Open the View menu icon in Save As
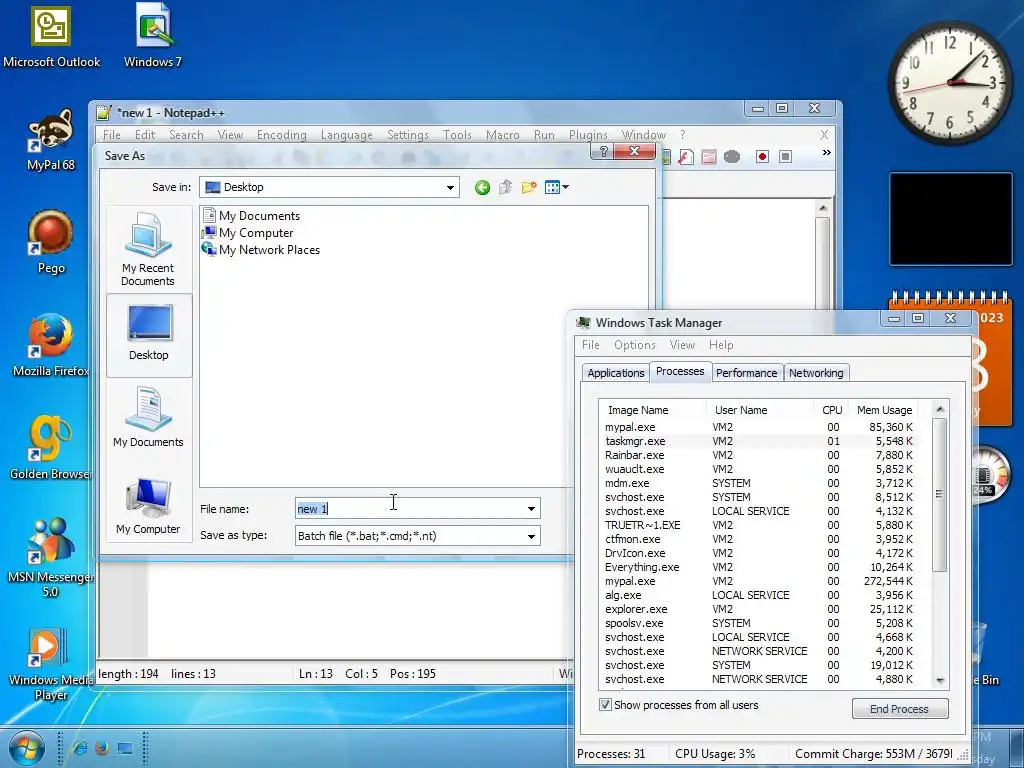1024x768 pixels. [x=556, y=188]
